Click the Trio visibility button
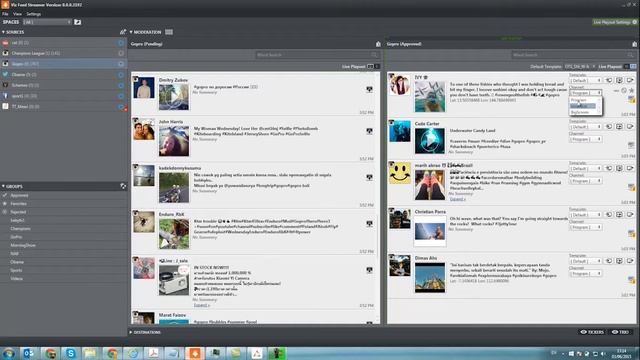The width and height of the screenshot is (640, 360). (620, 332)
